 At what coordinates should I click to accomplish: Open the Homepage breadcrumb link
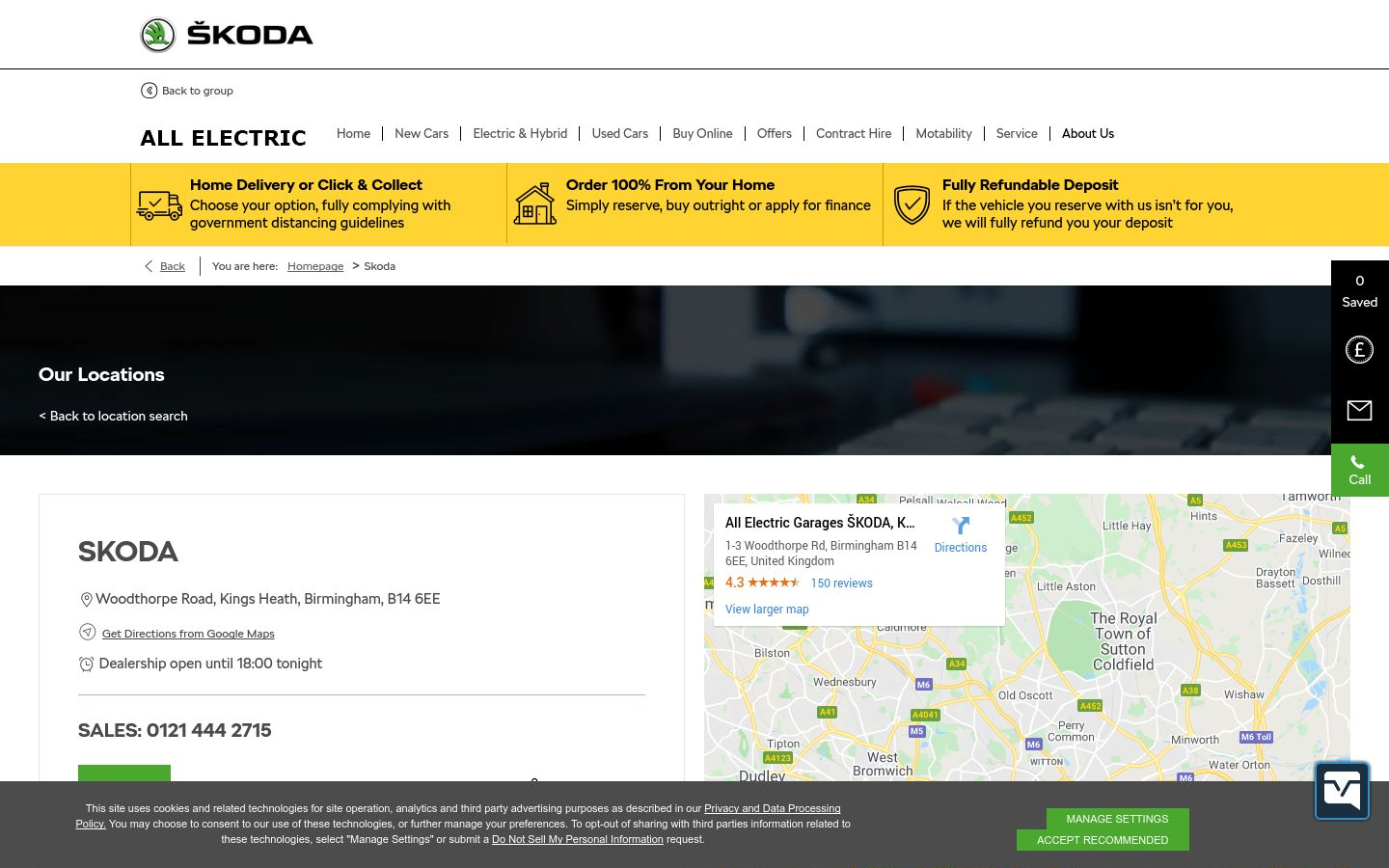point(315,266)
